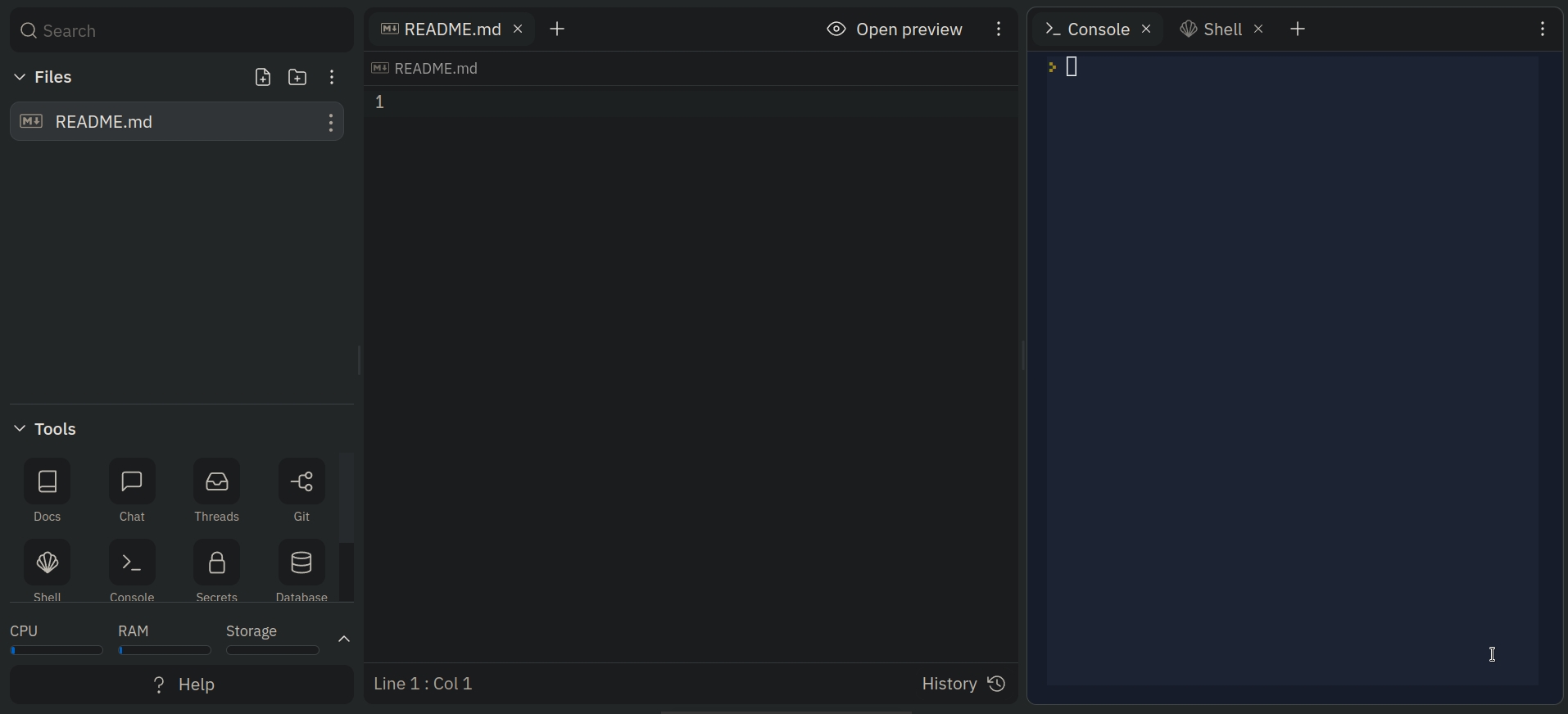Click the Search input field

(x=182, y=31)
